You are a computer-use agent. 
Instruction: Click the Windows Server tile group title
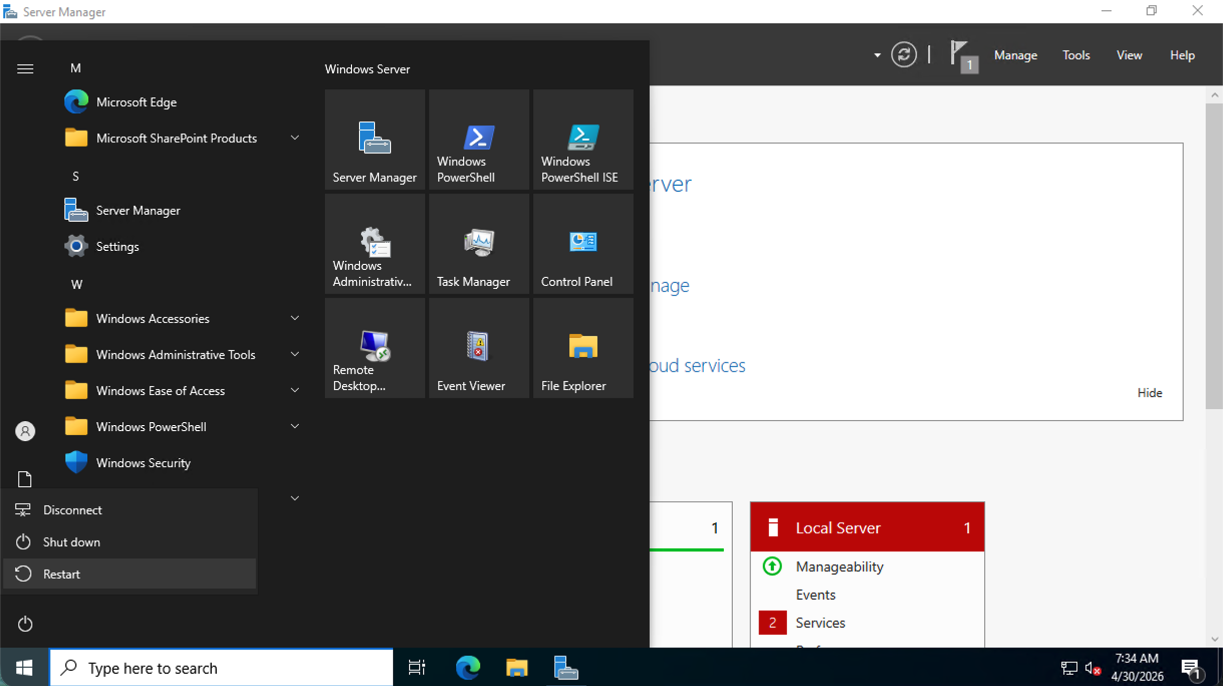367,69
